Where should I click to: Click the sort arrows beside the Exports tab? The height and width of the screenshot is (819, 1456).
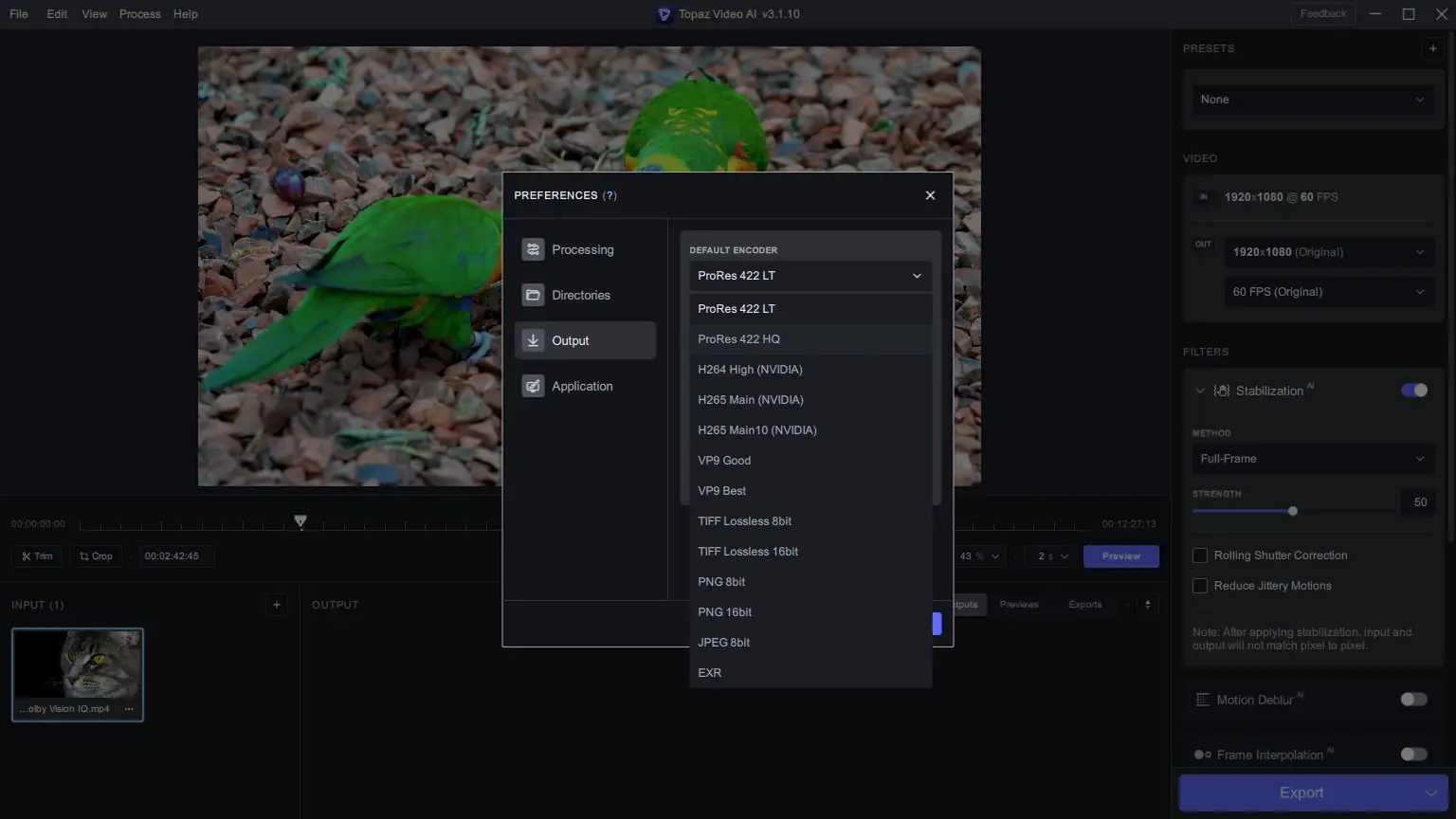pos(1147,605)
